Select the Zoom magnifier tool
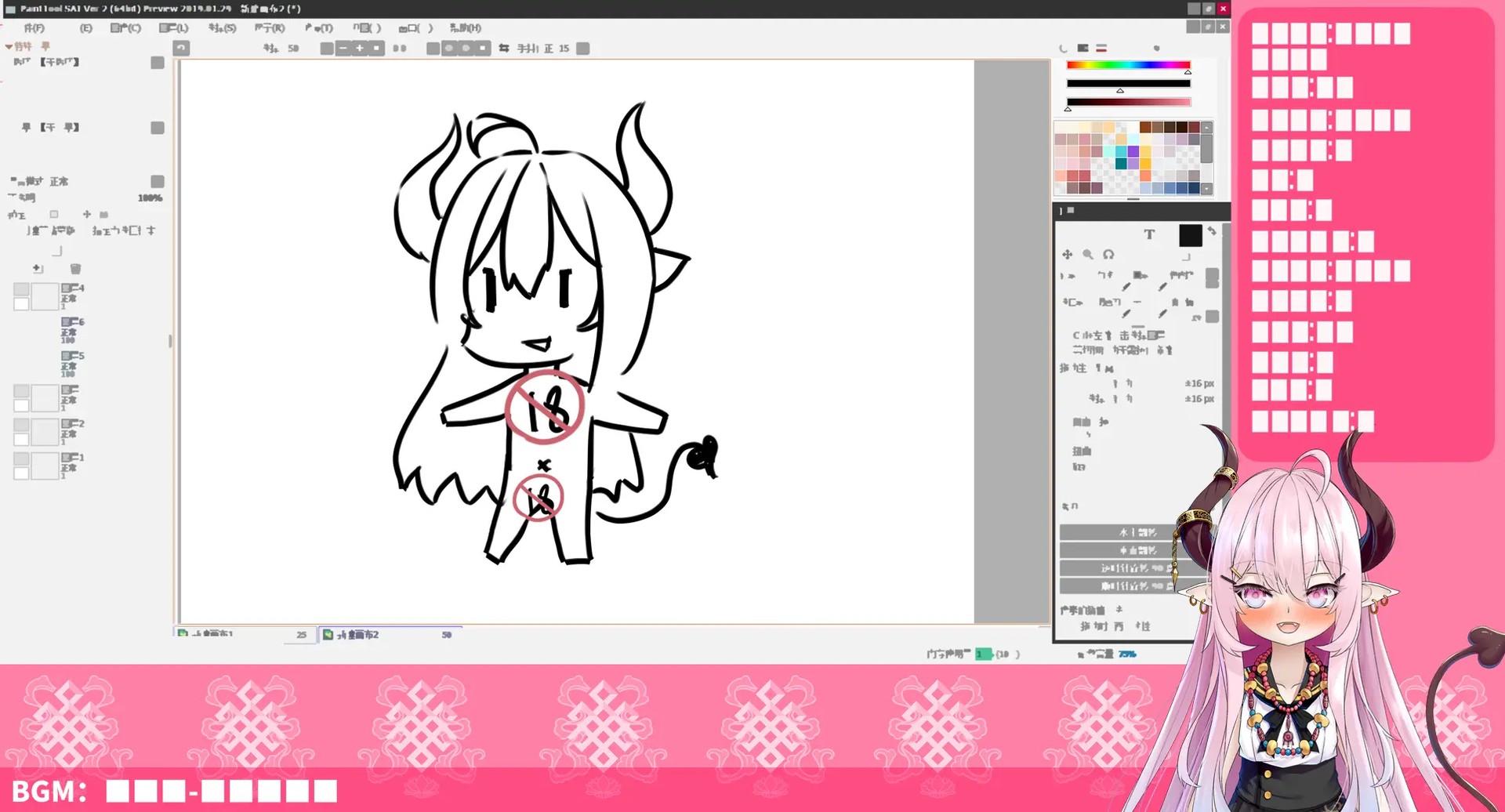 coord(1088,255)
